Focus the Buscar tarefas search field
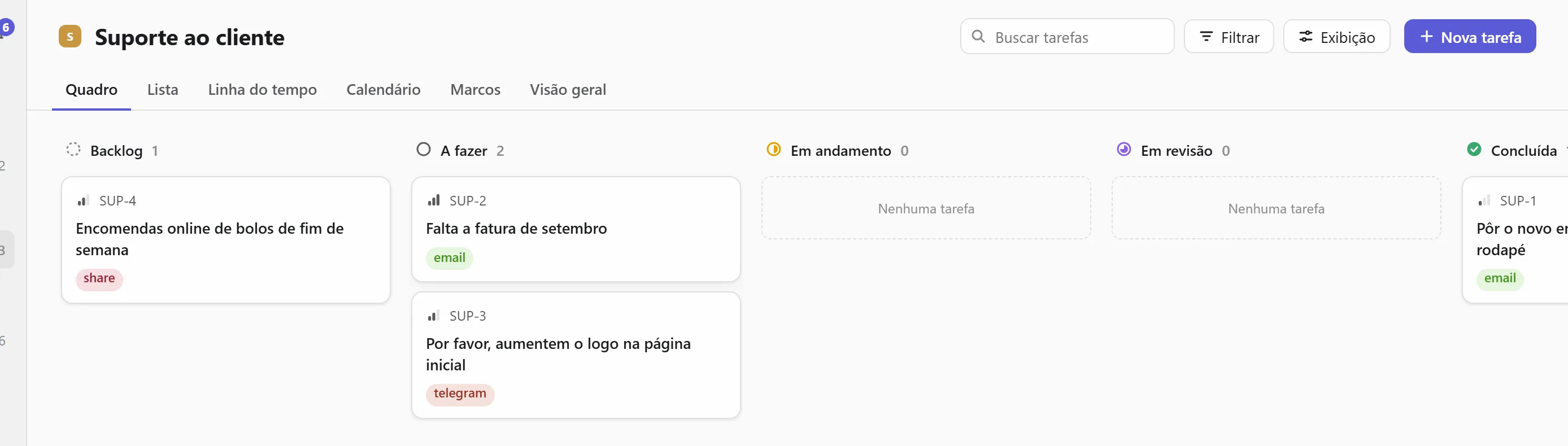The width and height of the screenshot is (1568, 446). 1067,37
